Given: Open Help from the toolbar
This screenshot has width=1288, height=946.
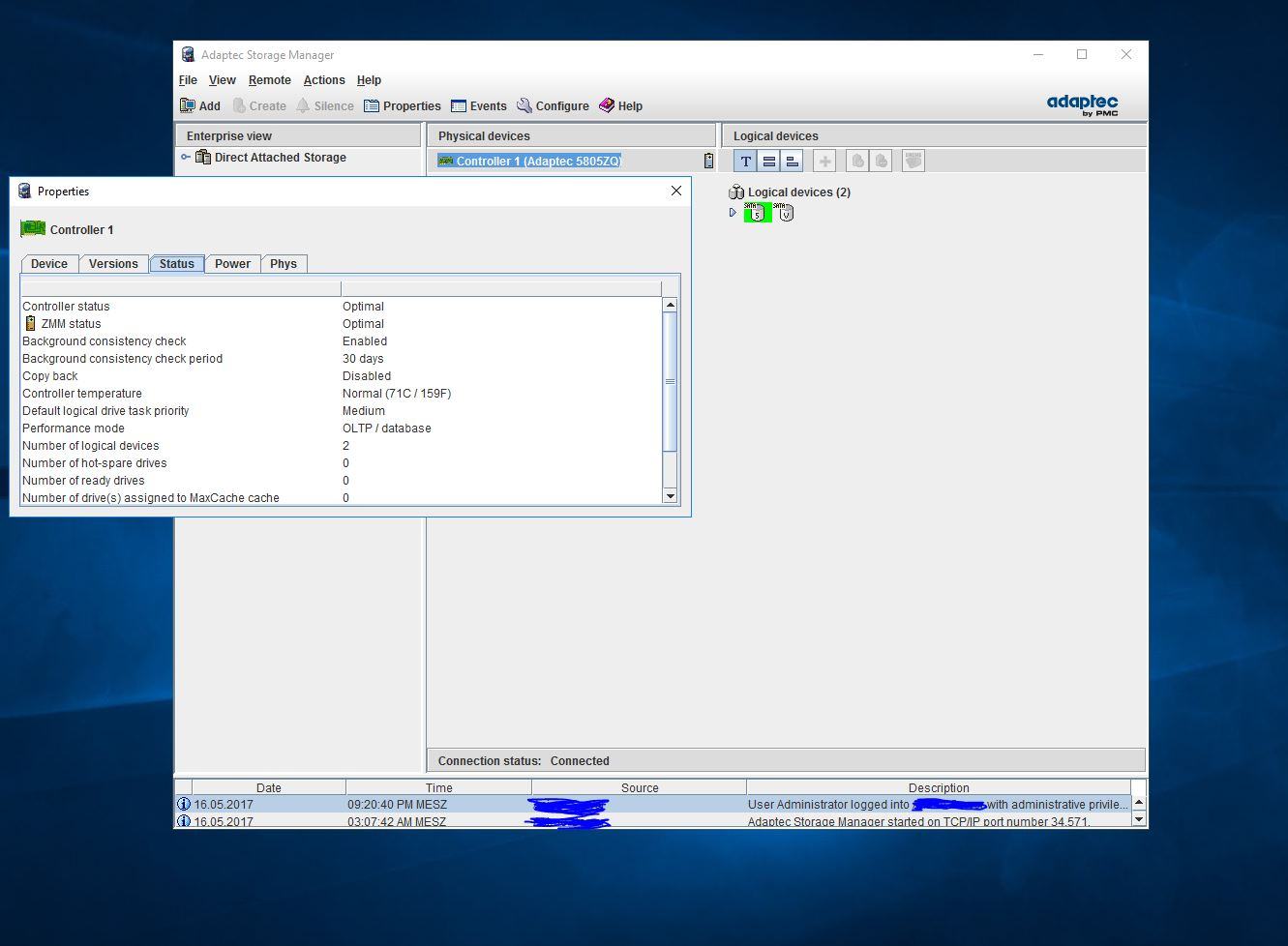Looking at the screenshot, I should tap(620, 106).
